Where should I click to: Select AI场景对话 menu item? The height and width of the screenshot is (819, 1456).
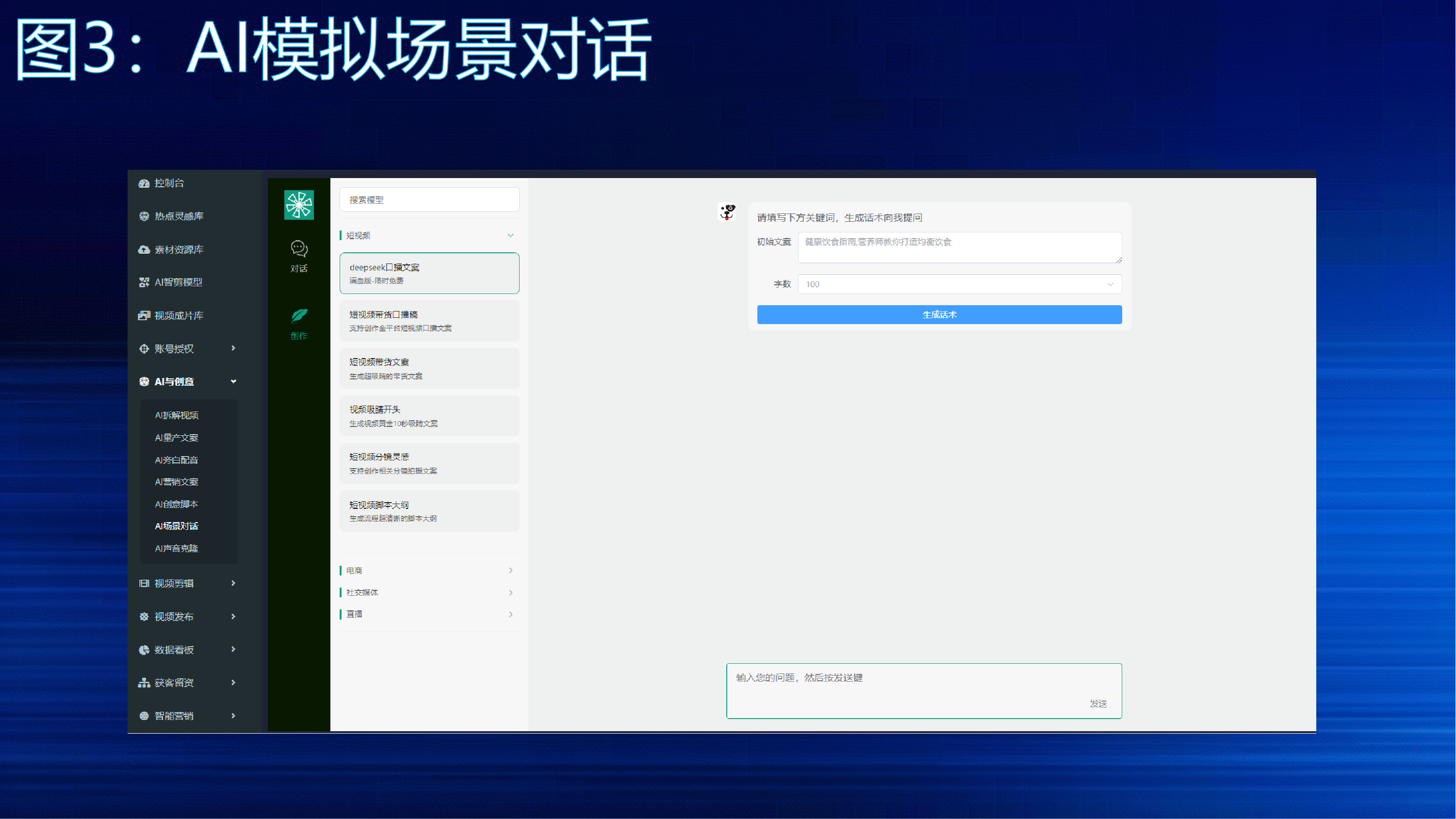(176, 526)
